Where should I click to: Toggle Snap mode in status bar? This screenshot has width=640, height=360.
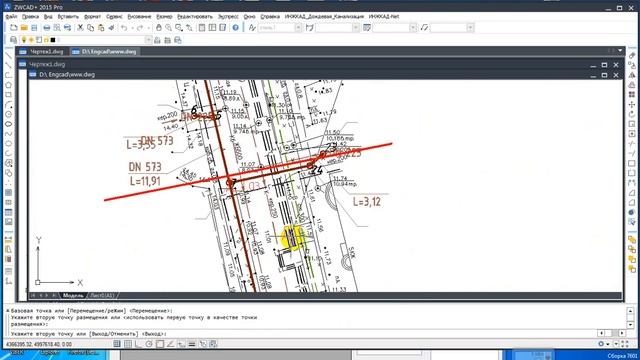[117, 344]
